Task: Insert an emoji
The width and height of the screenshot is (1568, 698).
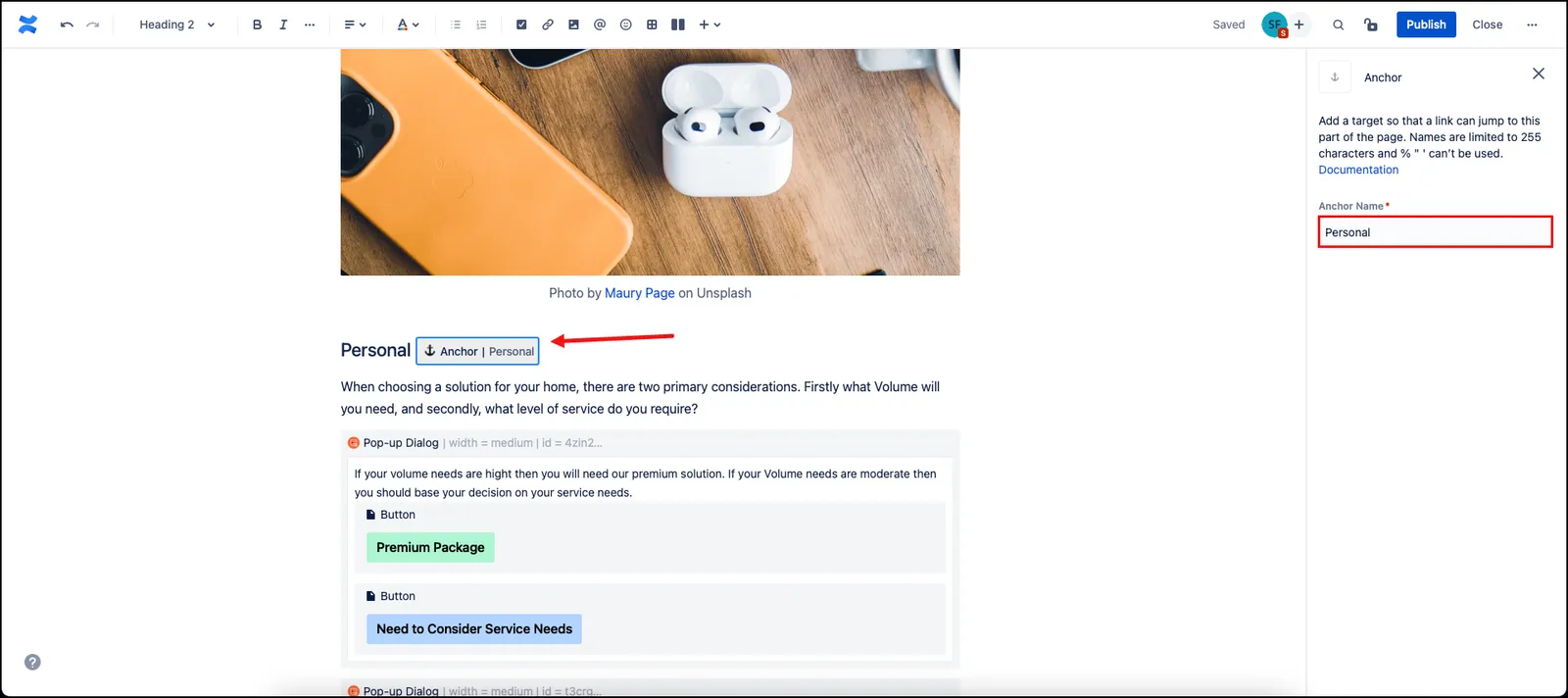Action: [x=626, y=25]
